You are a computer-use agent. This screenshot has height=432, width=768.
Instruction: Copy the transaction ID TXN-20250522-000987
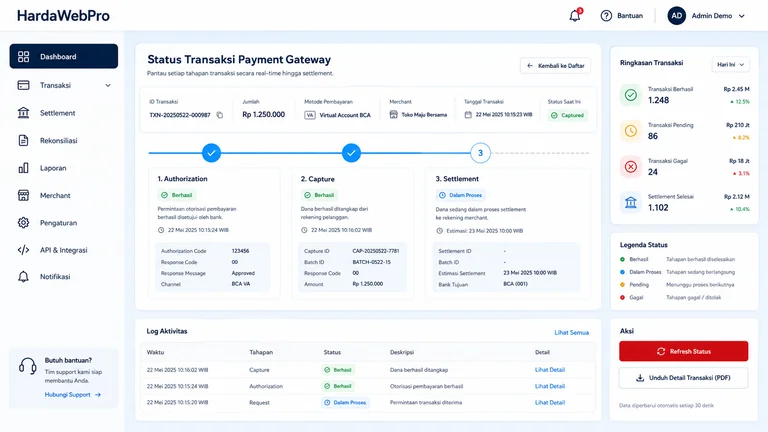pyautogui.click(x=219, y=115)
